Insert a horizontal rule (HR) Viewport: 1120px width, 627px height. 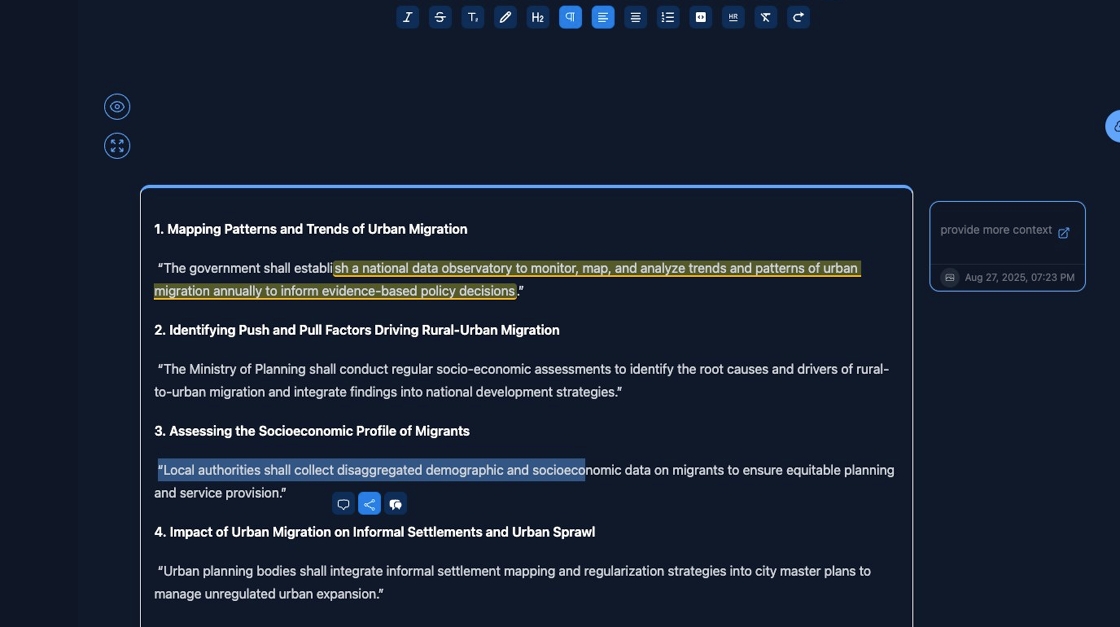tap(733, 17)
